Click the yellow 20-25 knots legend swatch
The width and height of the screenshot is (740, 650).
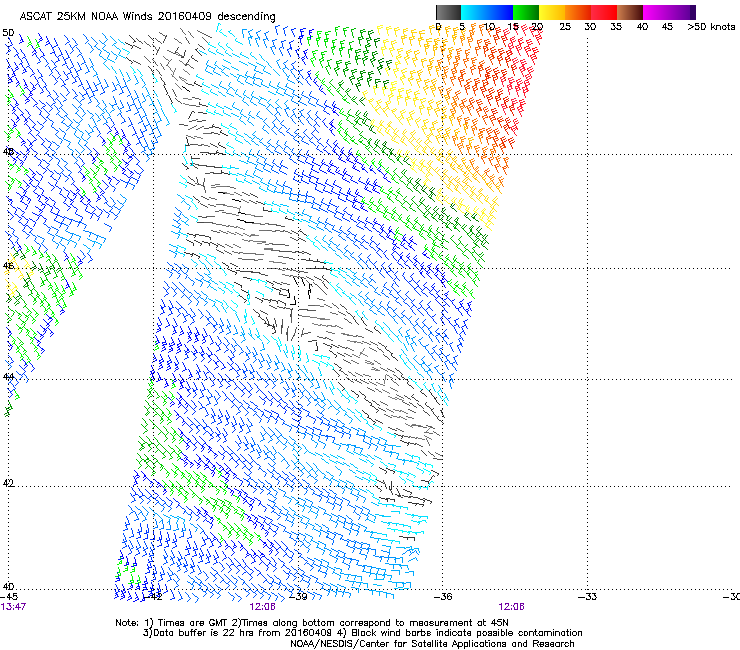point(552,12)
